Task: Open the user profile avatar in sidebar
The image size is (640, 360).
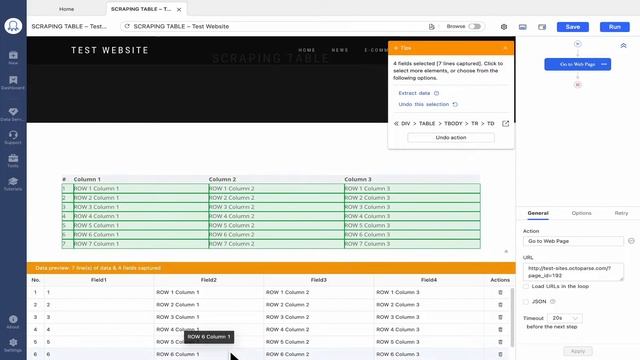Action: (13, 26)
